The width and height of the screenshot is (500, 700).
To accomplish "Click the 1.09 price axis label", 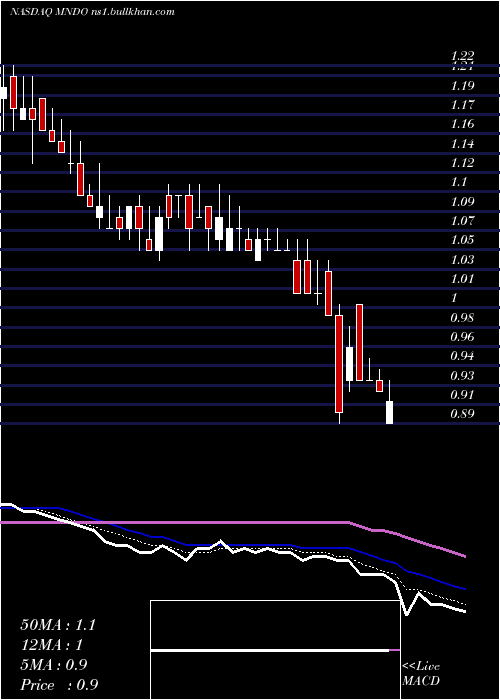I will coord(462,202).
